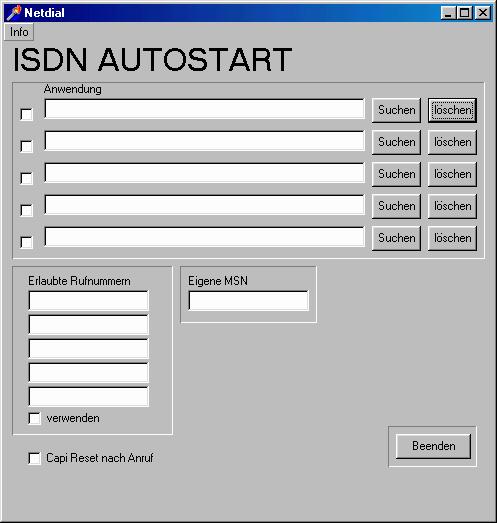Click the Netdial app icon in title bar
The width and height of the screenshot is (497, 523).
[x=14, y=13]
